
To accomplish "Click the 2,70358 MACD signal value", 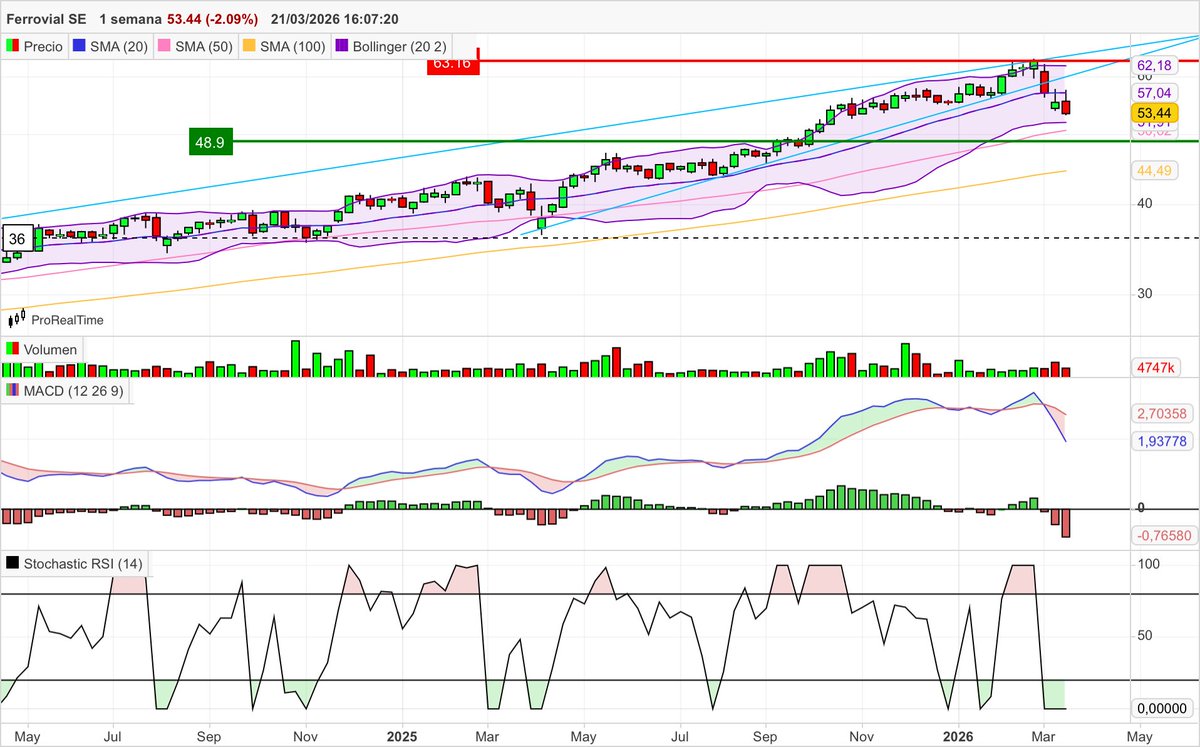I will click(1161, 413).
